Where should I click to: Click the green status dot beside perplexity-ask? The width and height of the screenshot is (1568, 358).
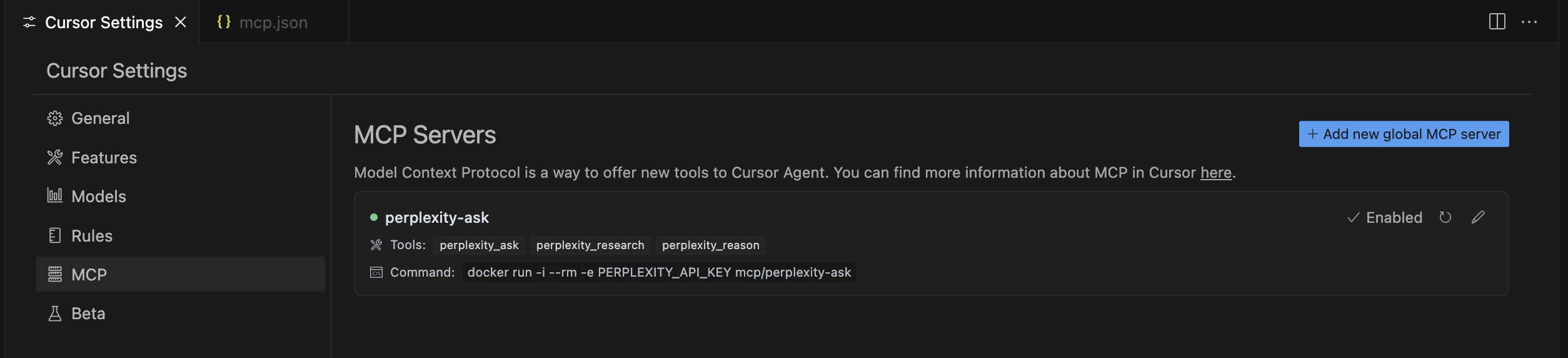coord(374,217)
